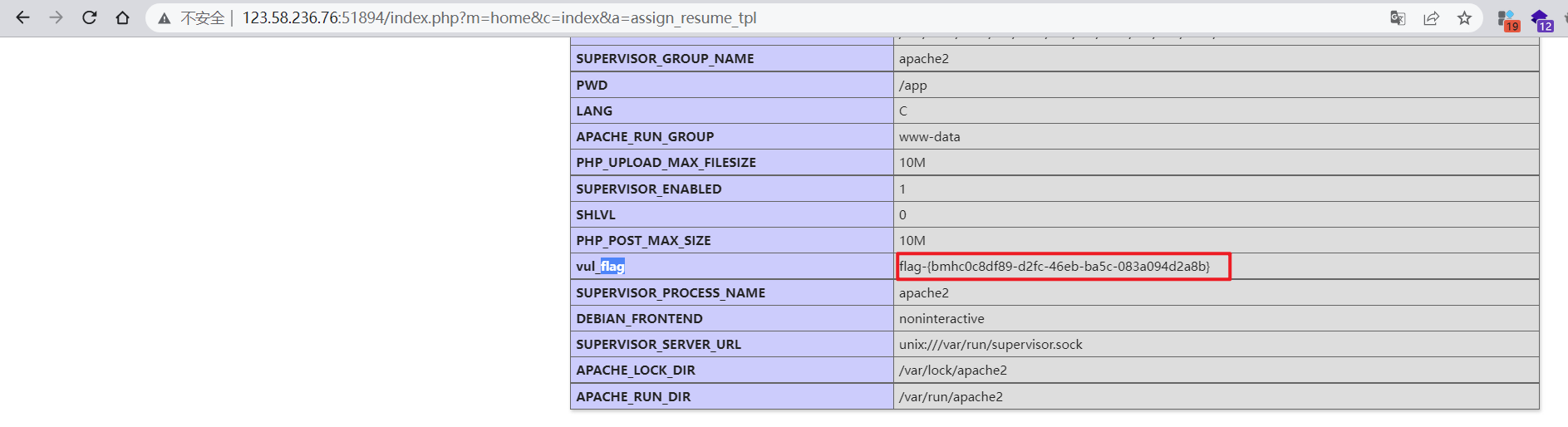
Task: Select apache2 value of SUPERVISOR_PROCESS_NAME
Action: [x=923, y=292]
